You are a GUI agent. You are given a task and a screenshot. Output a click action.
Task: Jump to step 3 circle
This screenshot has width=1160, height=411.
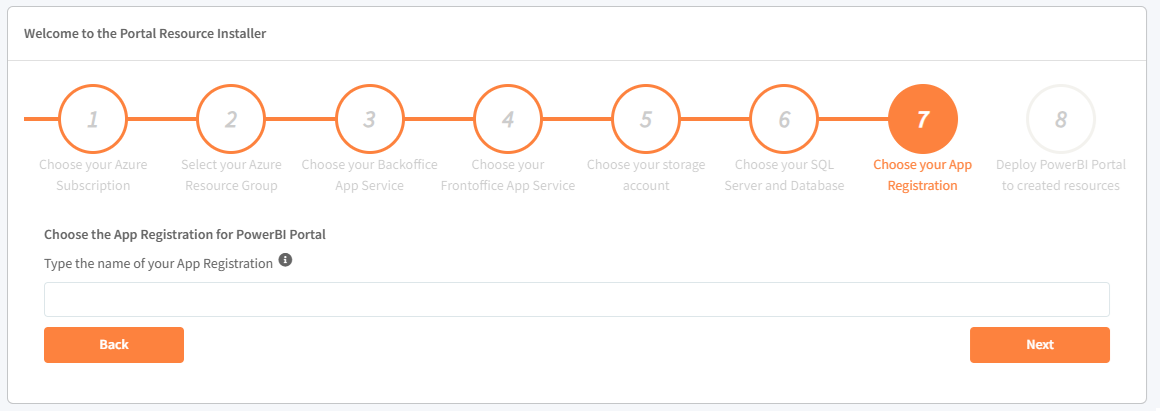369,120
